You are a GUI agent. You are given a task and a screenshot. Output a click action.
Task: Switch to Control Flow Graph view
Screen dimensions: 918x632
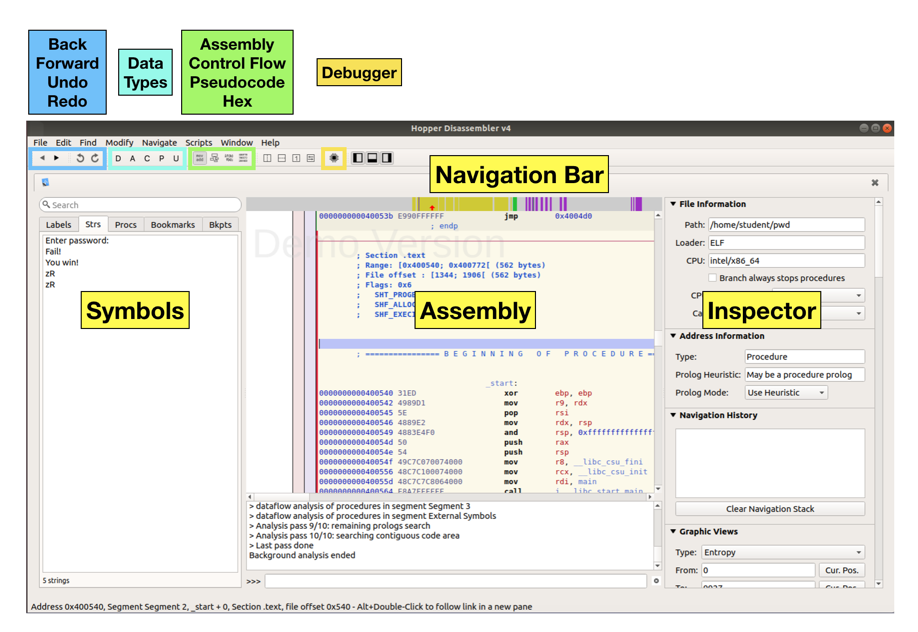coord(214,158)
